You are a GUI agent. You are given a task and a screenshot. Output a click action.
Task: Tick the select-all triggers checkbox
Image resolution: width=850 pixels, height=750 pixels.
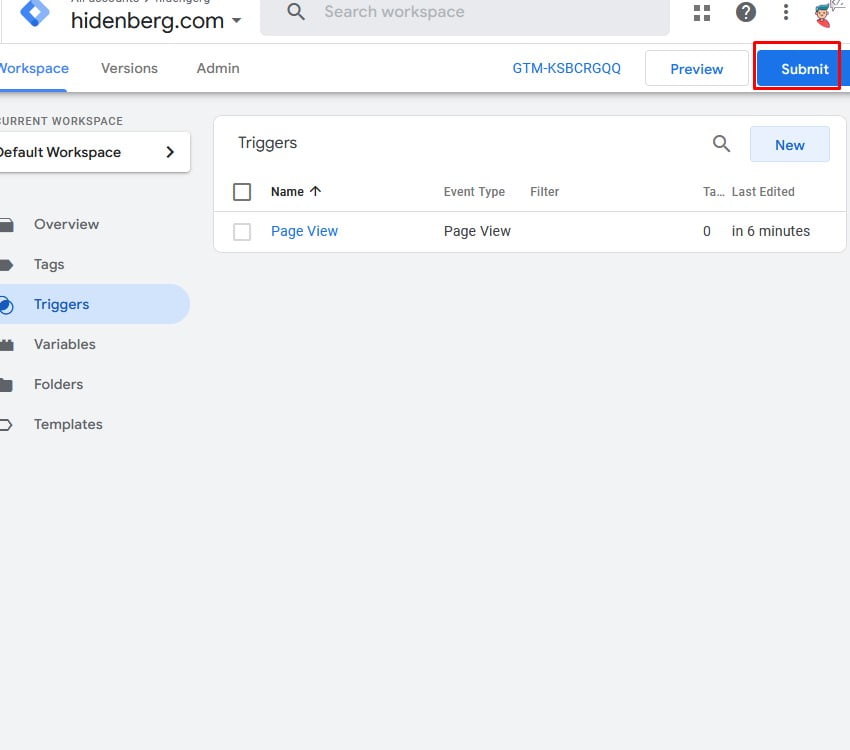[x=242, y=192]
